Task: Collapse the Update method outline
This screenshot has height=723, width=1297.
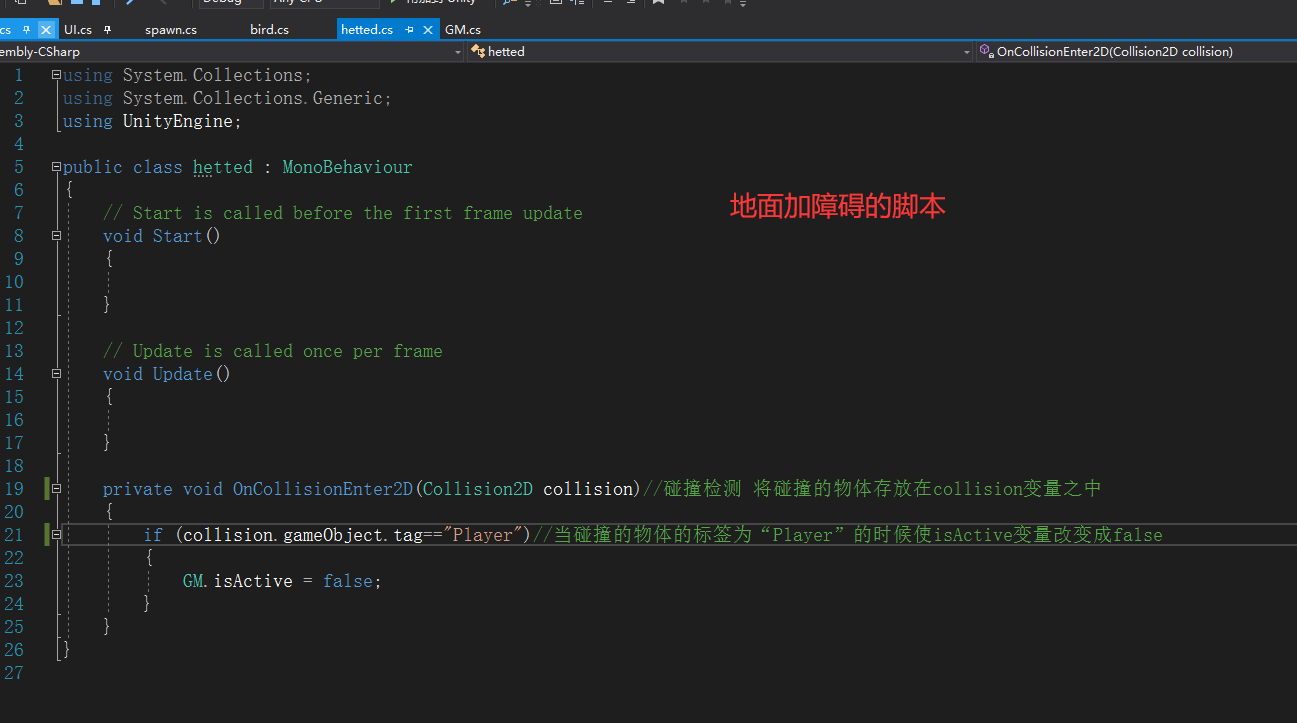Action: click(x=56, y=374)
